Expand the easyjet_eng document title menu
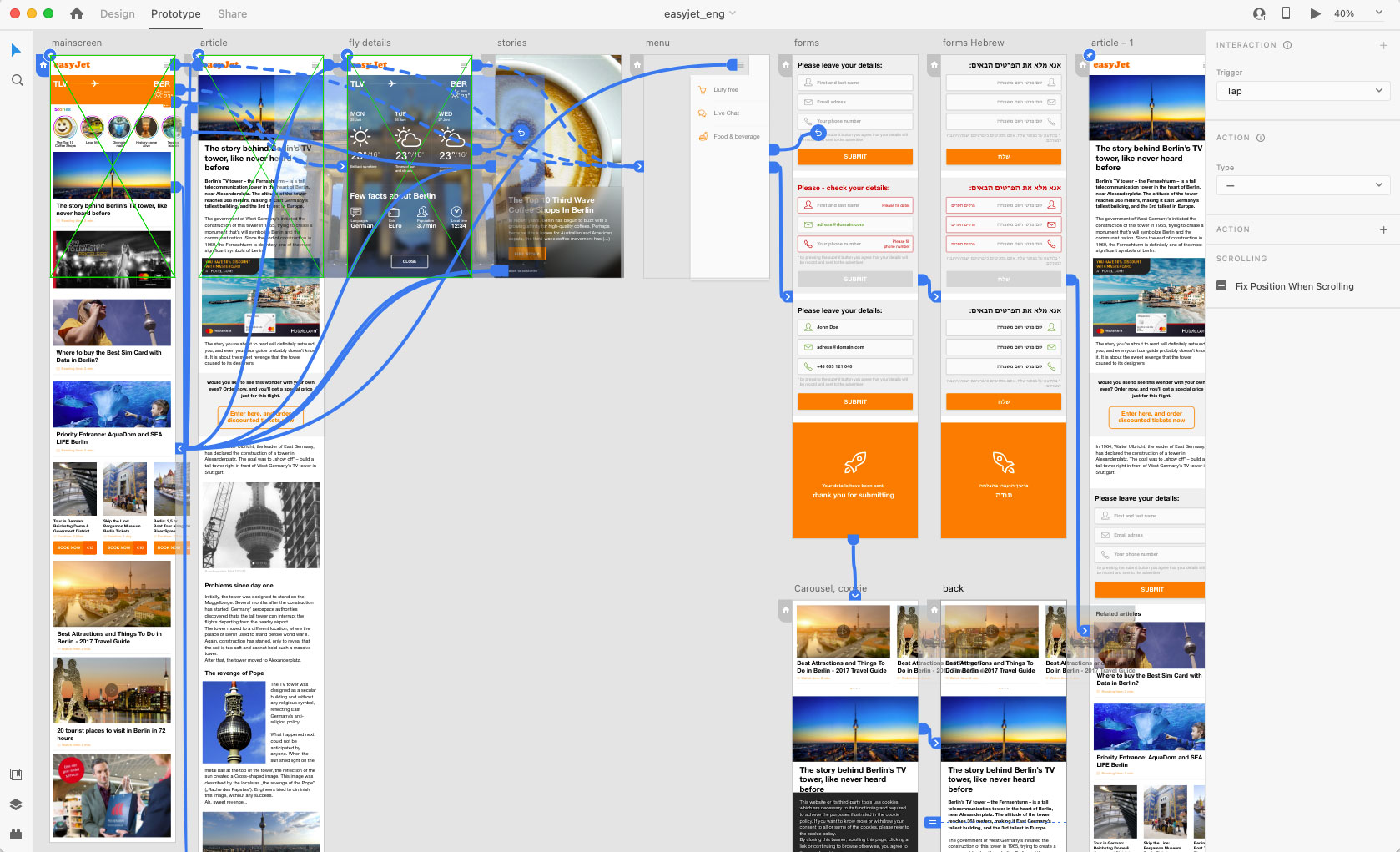The width and height of the screenshot is (1400, 852). 699,13
